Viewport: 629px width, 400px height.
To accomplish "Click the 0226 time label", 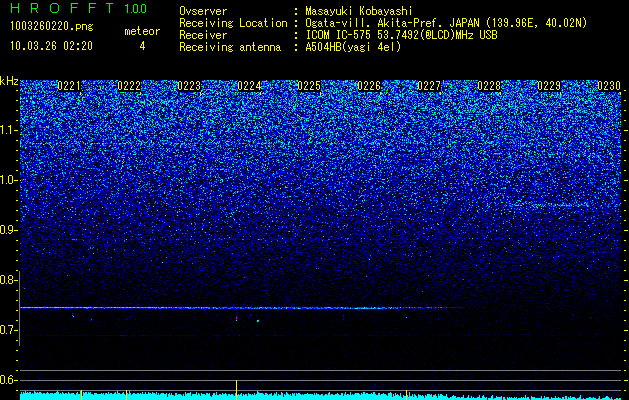I will tap(369, 86).
